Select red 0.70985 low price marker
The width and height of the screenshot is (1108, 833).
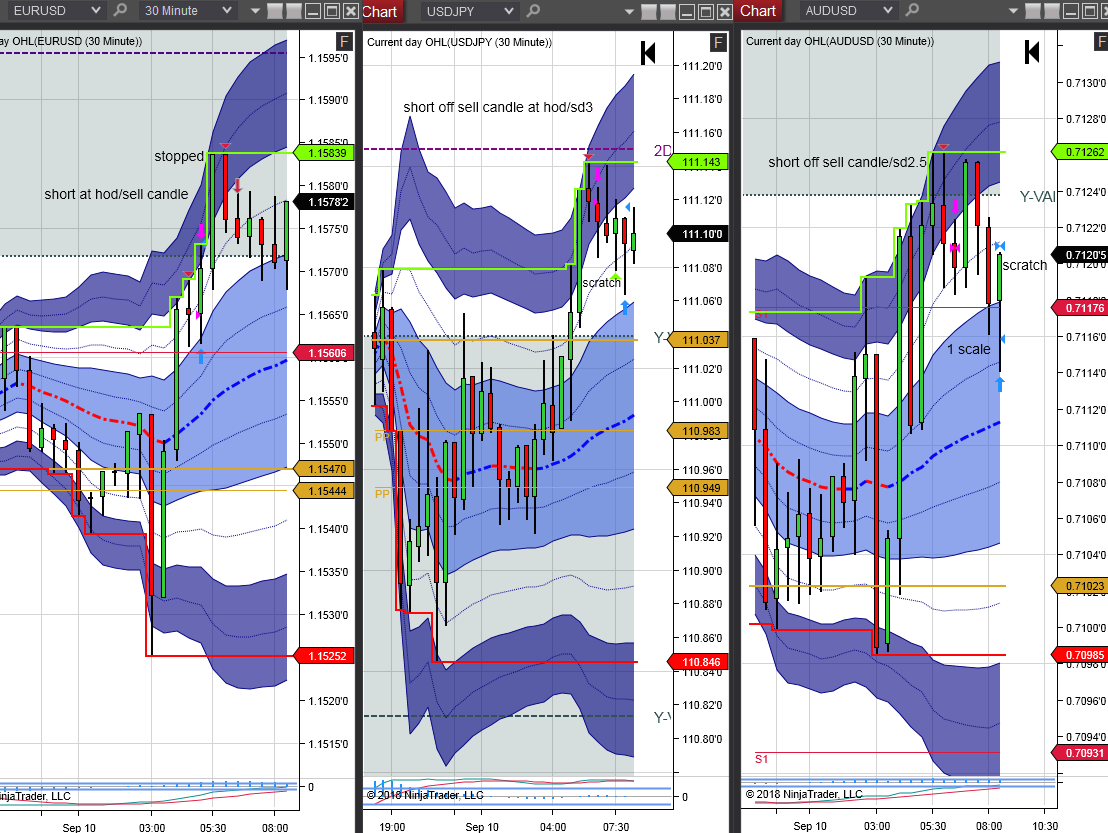(1080, 655)
